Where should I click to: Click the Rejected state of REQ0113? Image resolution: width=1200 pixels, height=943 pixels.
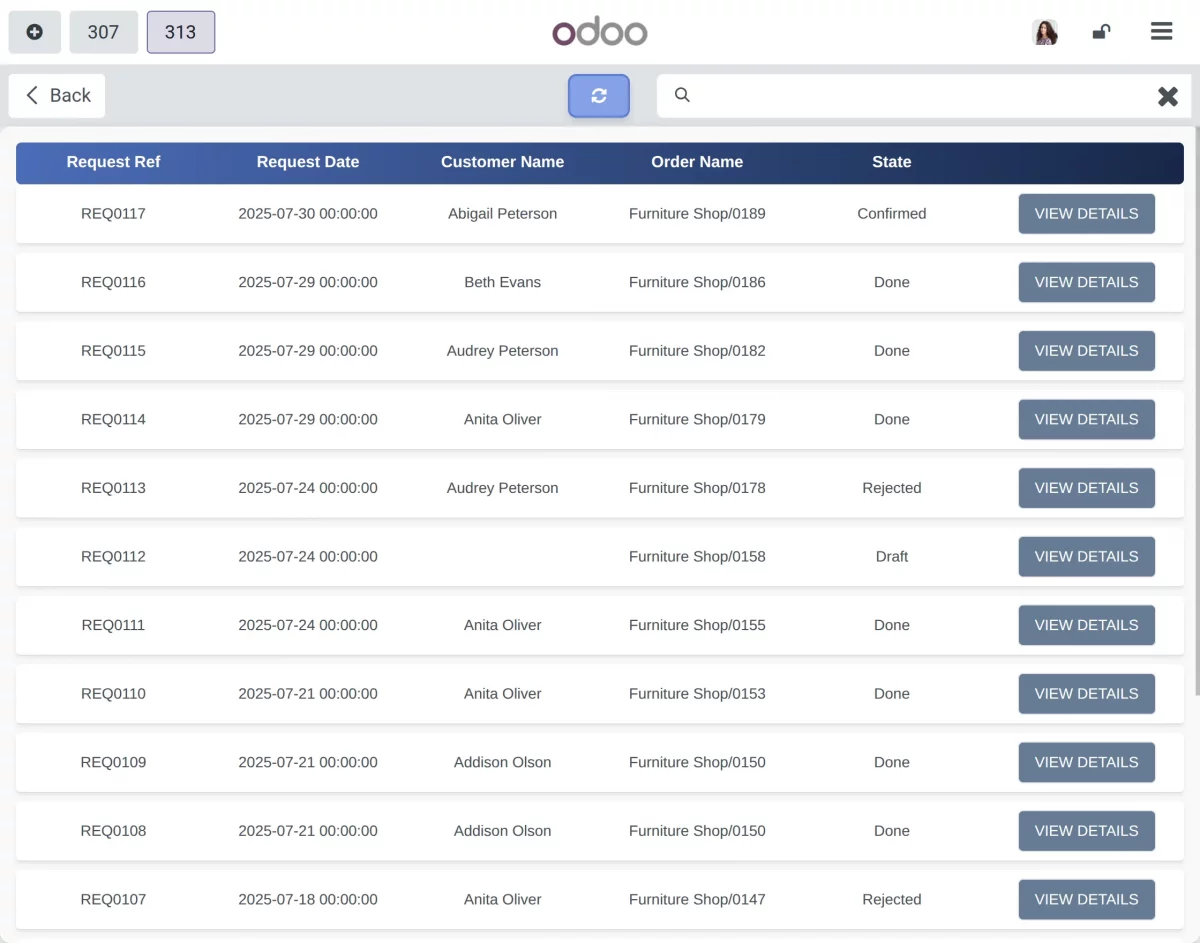click(892, 488)
